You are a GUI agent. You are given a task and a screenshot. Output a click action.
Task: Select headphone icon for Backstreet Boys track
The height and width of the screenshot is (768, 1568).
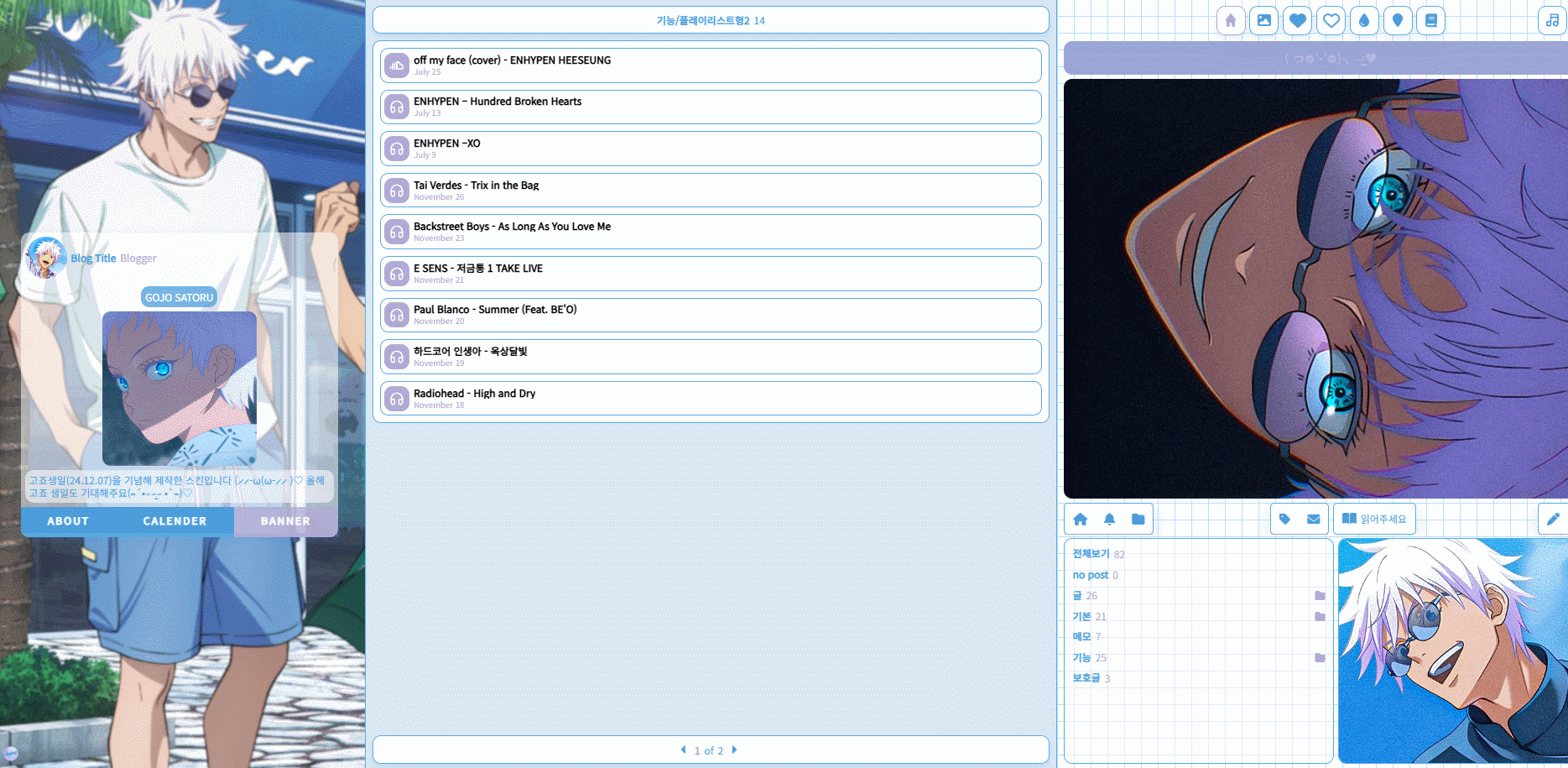pos(397,232)
